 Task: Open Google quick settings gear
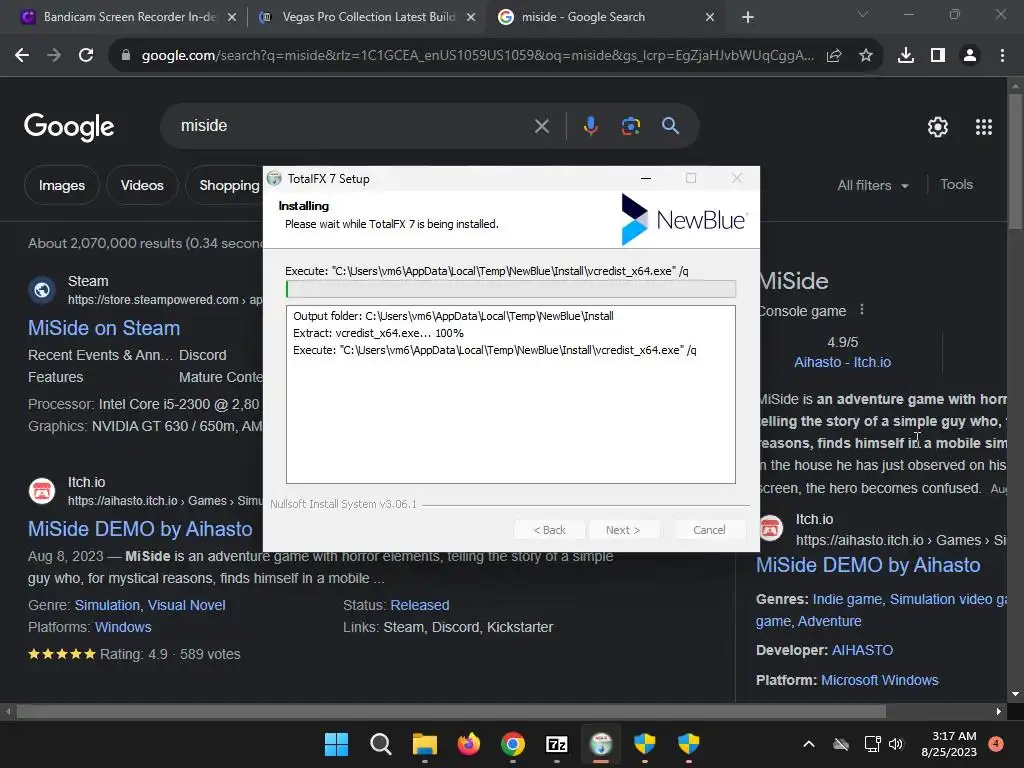(x=938, y=127)
